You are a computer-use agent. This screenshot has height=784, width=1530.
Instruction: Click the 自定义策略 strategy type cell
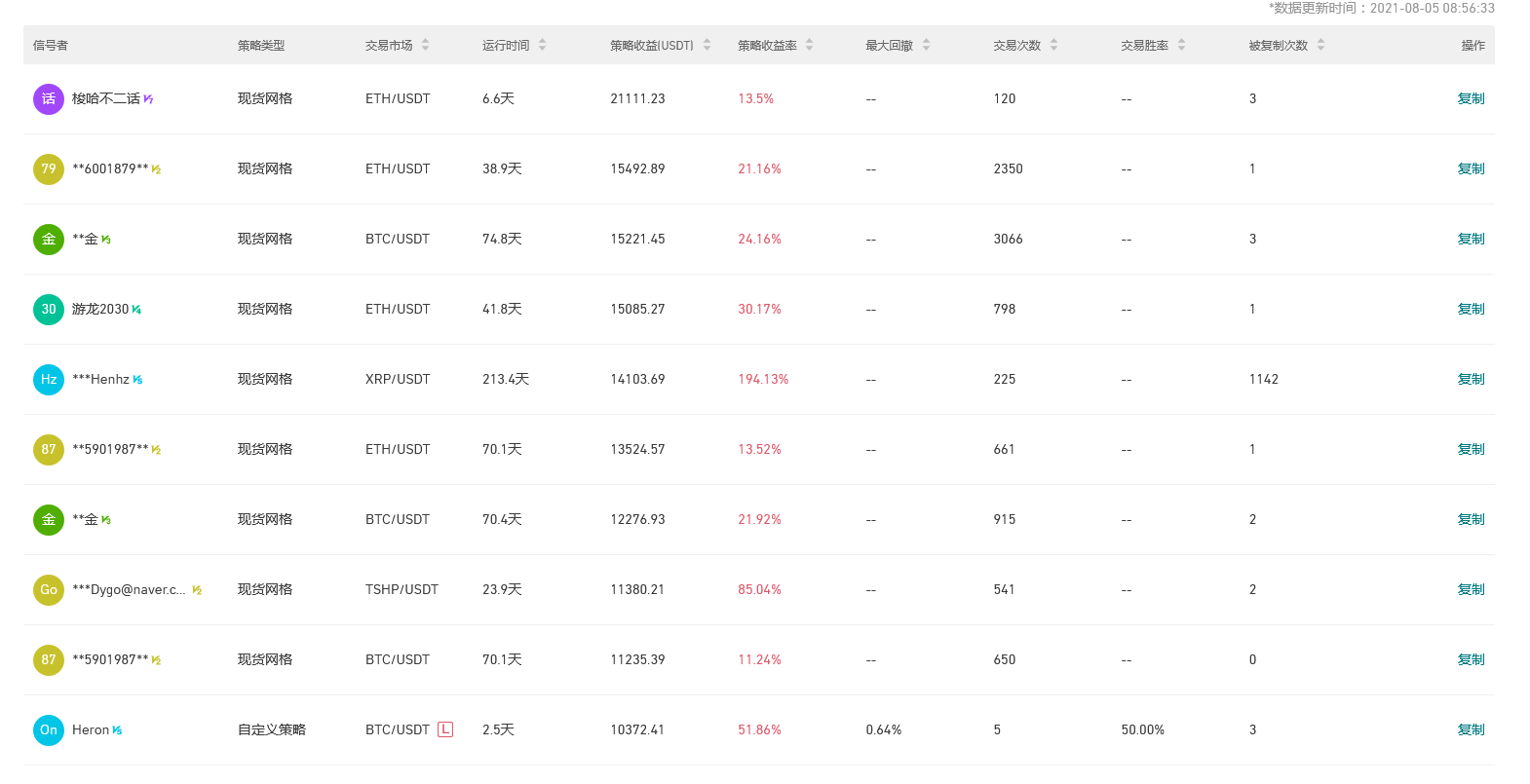(272, 729)
